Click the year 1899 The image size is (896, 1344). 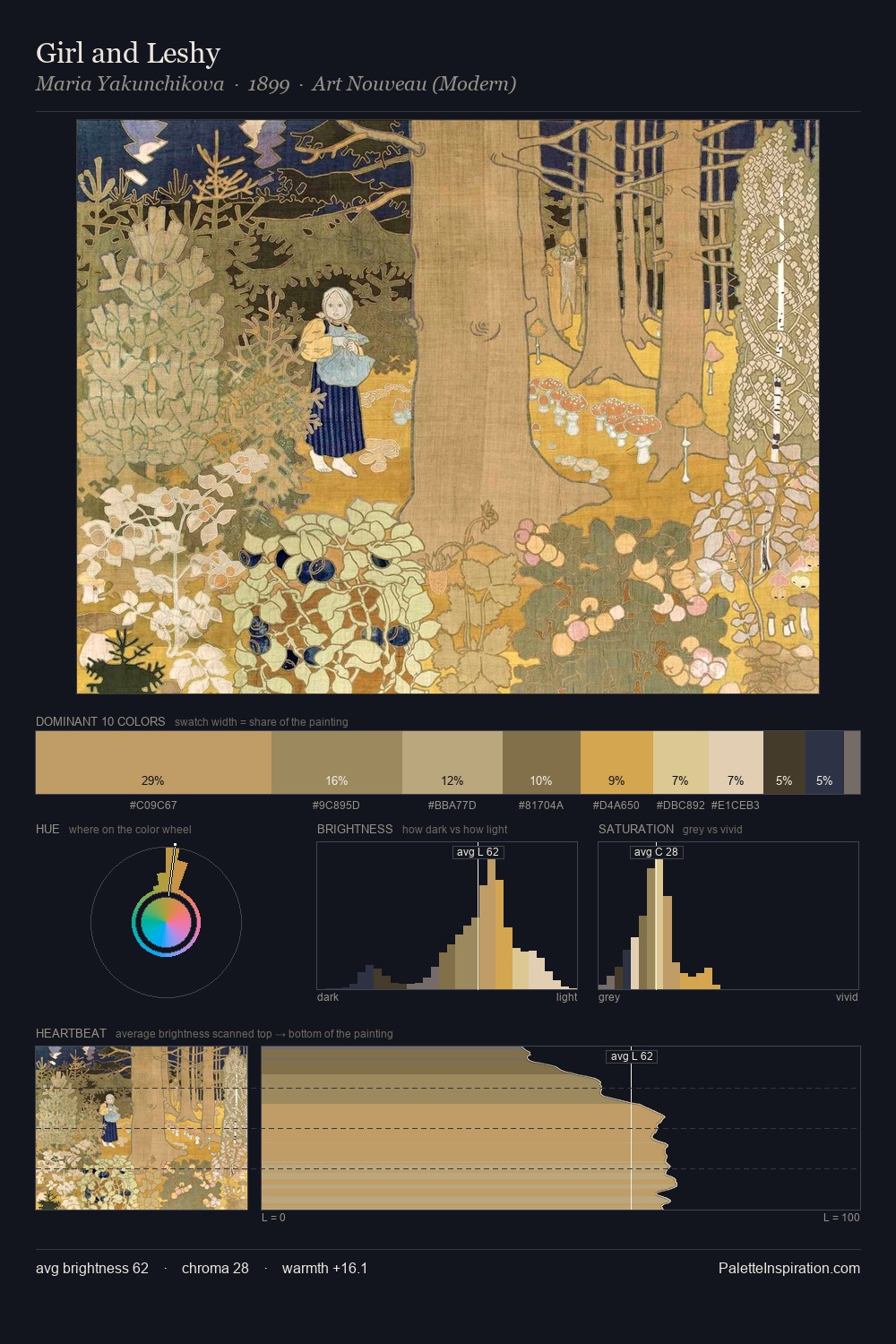point(269,84)
